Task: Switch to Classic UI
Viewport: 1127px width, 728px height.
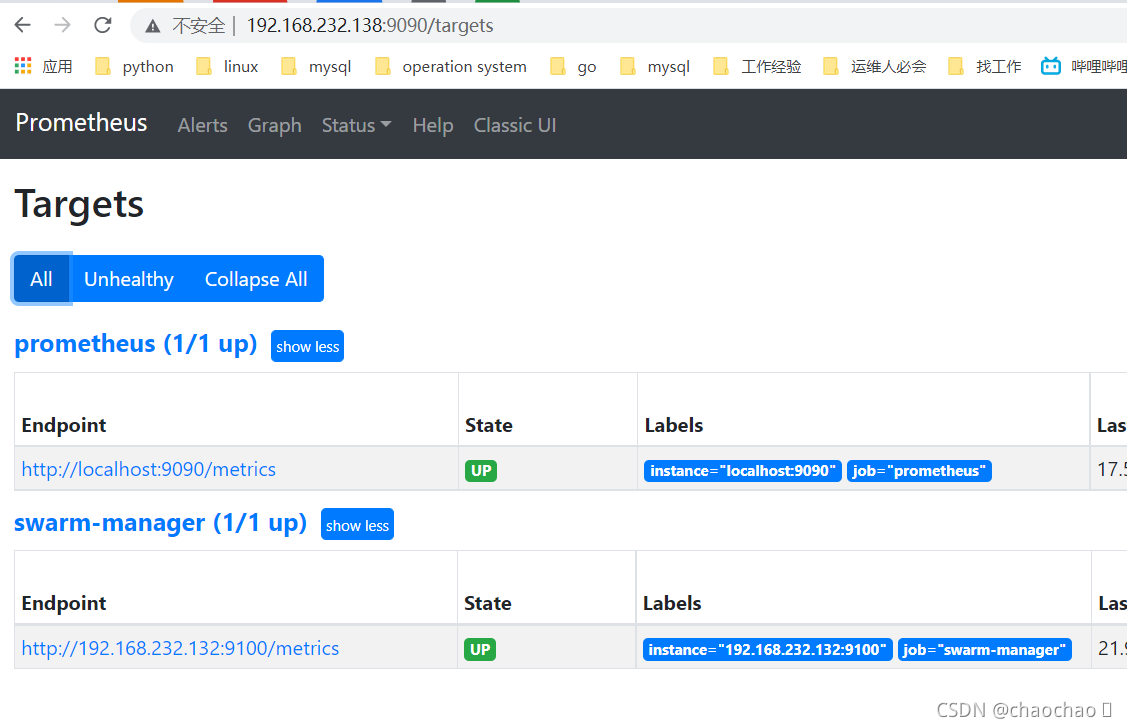Action: coord(515,125)
